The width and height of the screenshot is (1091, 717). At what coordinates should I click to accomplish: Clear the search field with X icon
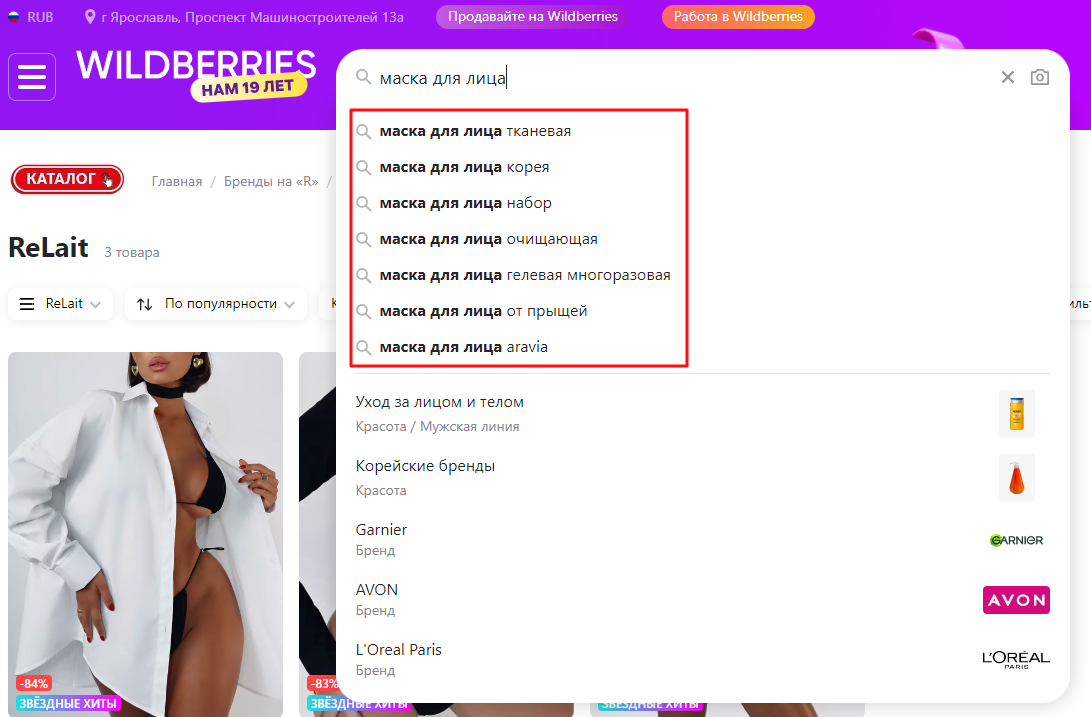[1008, 77]
